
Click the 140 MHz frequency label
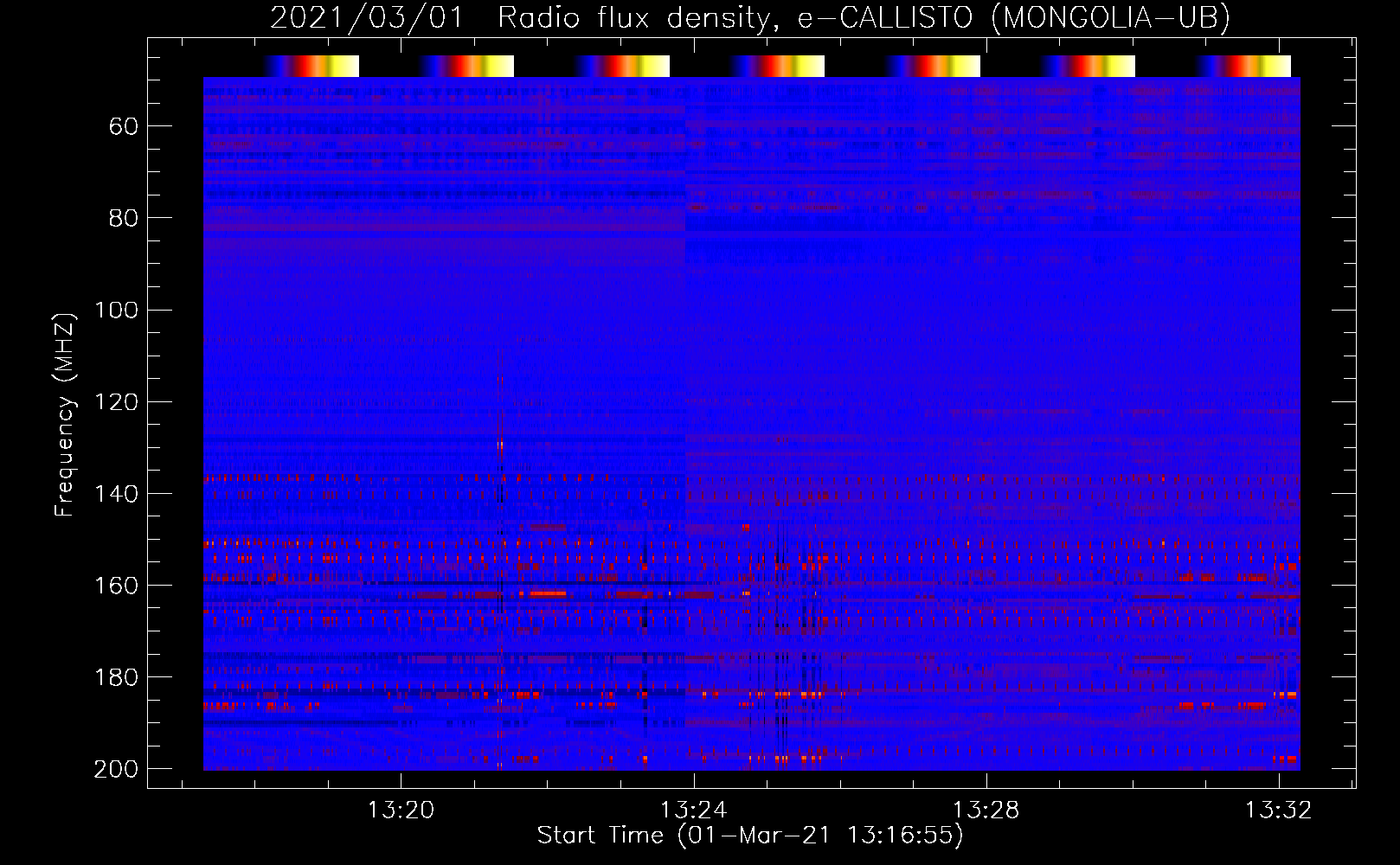tap(116, 494)
